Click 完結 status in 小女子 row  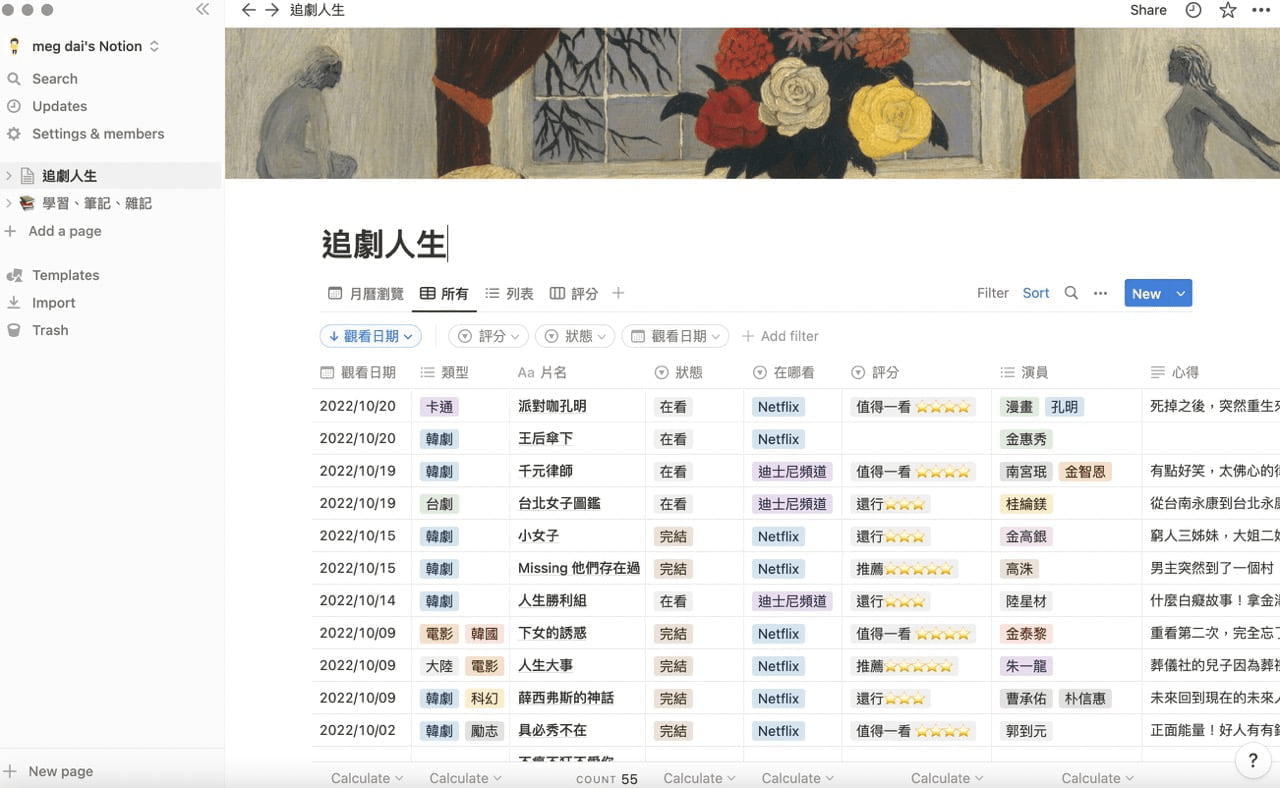coord(673,536)
